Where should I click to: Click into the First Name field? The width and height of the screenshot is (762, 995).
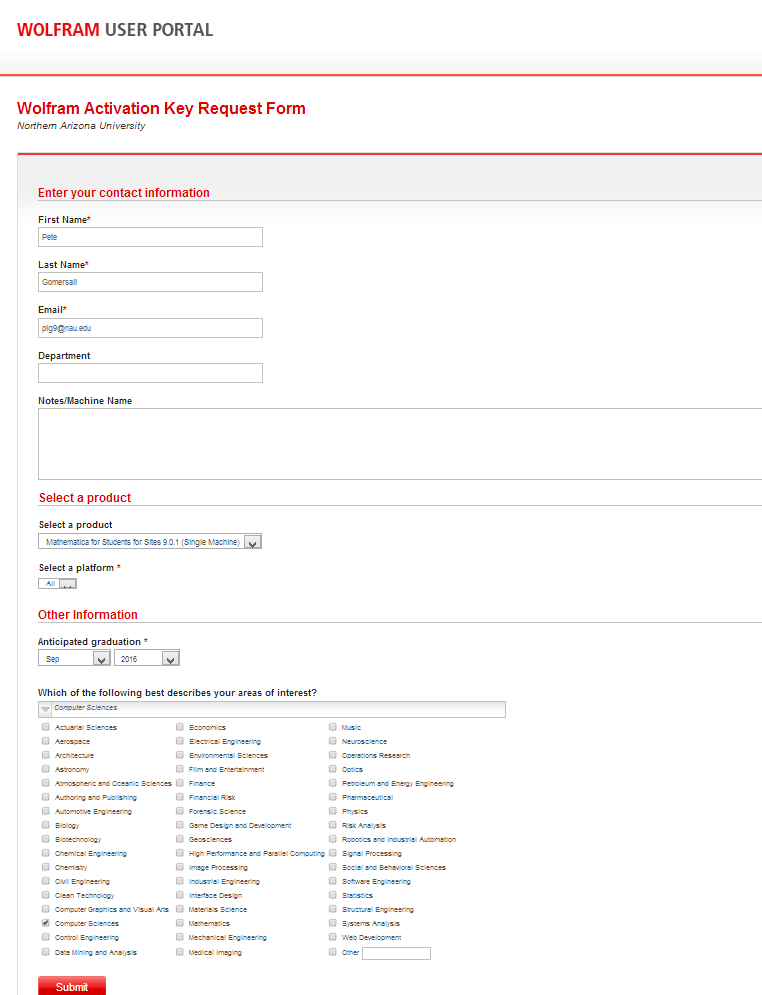[x=150, y=237]
